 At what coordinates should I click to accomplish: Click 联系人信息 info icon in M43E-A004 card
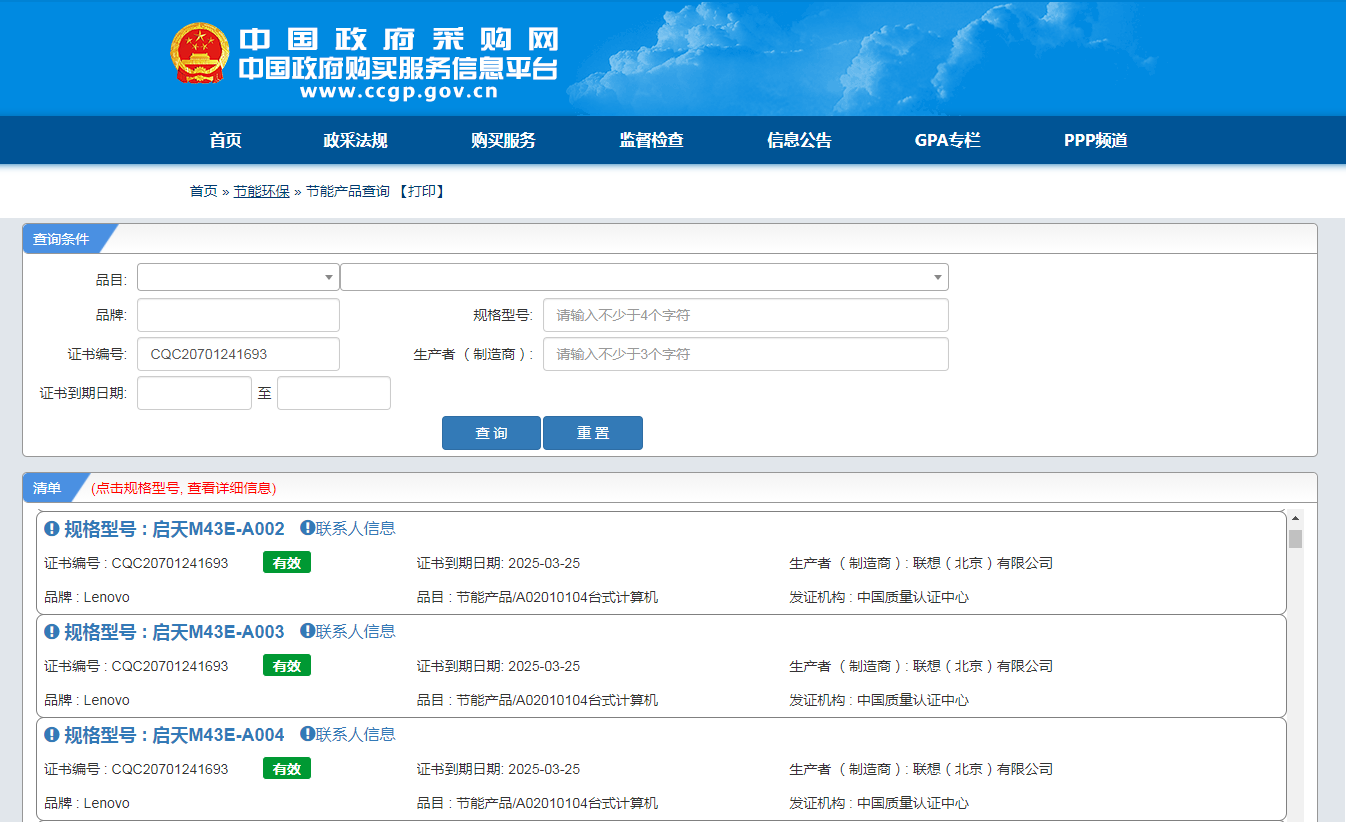[x=307, y=734]
